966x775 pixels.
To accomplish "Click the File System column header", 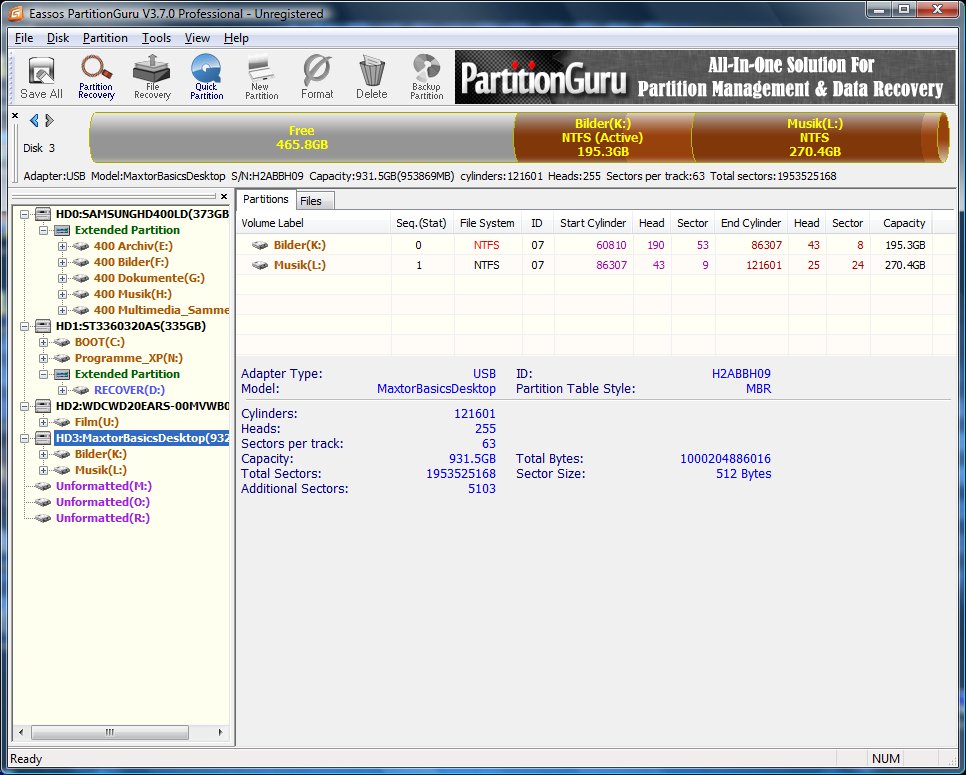I will (x=487, y=223).
